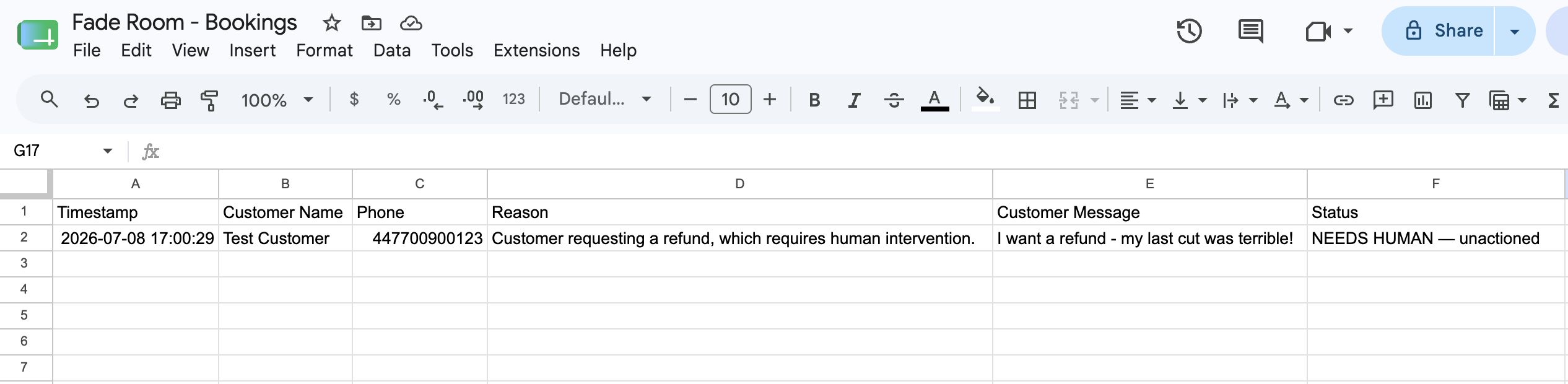Click the select-all corner box

[25, 183]
